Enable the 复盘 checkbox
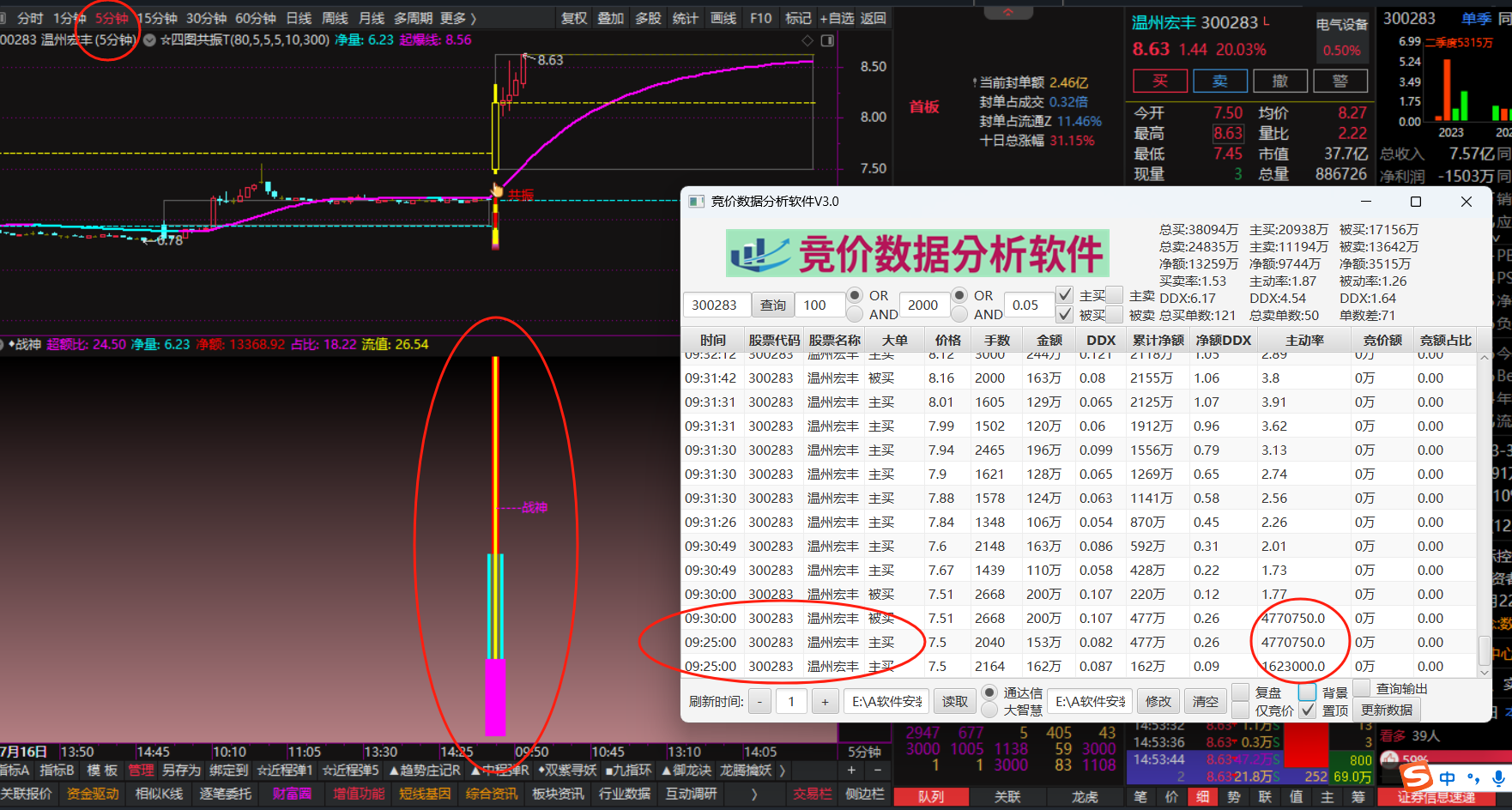Viewport: 1512px width, 810px height. coord(1241,692)
